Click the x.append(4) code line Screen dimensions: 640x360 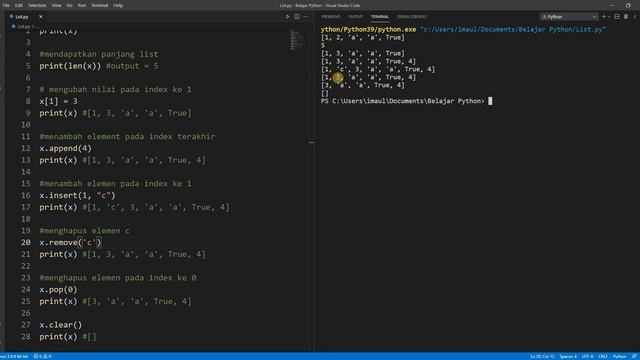65,148
